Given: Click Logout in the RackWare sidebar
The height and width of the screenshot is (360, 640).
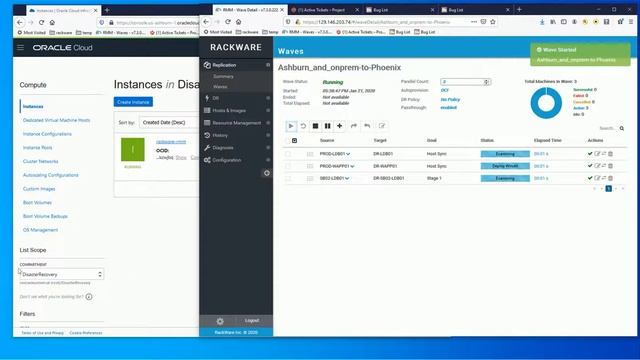Looking at the screenshot, I should [252, 320].
